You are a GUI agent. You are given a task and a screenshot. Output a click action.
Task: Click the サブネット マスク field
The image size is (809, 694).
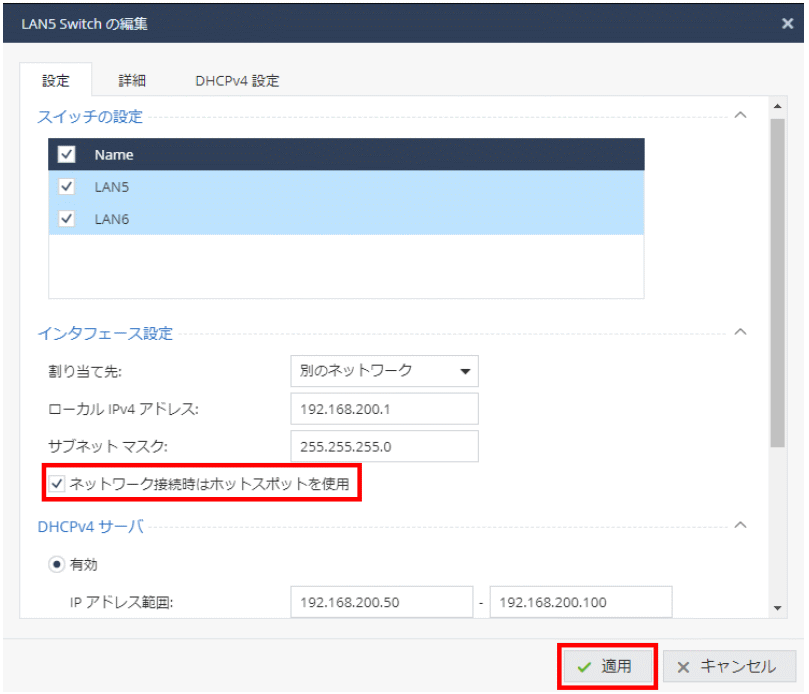(x=384, y=446)
